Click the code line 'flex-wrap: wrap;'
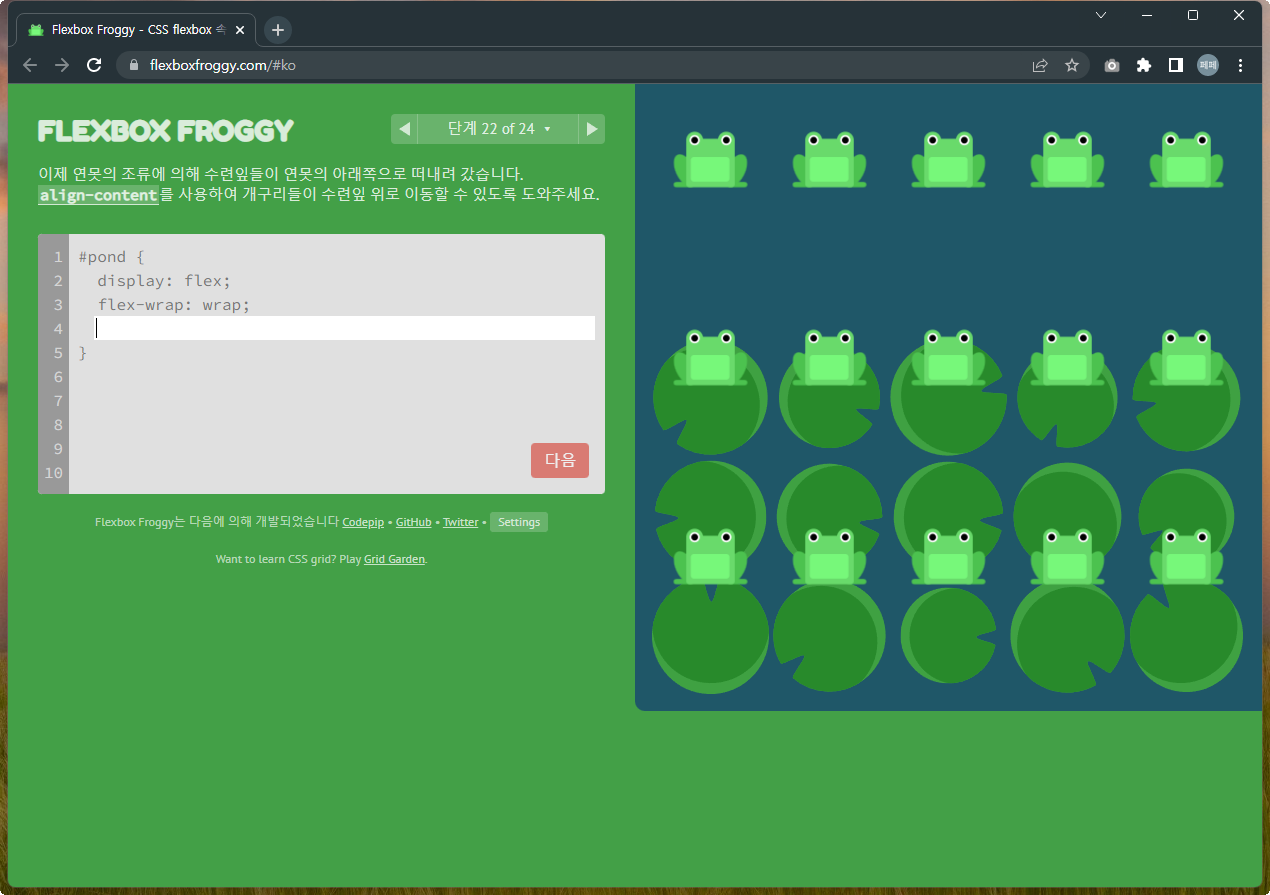The height and width of the screenshot is (895, 1270). coord(174,305)
